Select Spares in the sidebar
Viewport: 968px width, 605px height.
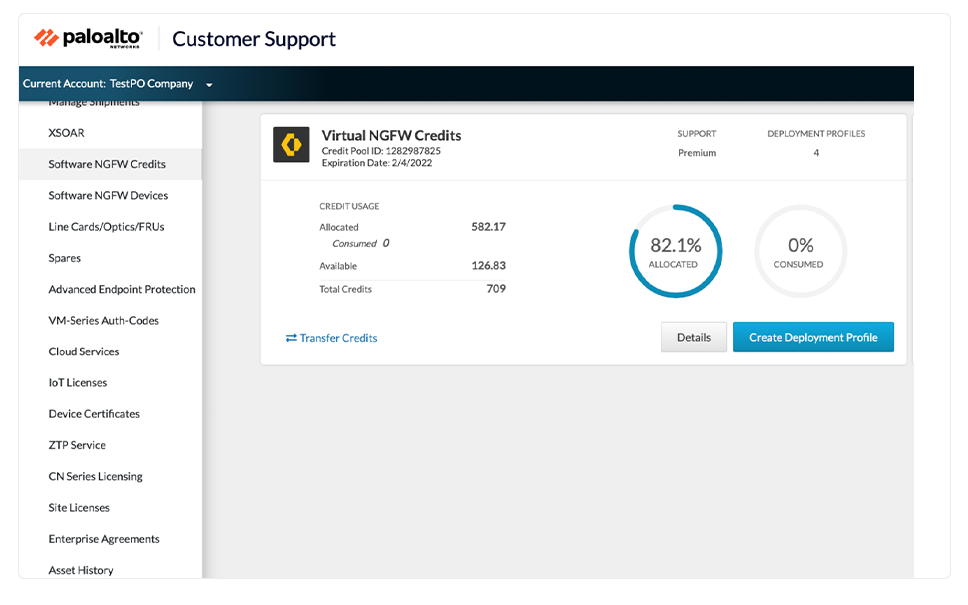(x=65, y=258)
